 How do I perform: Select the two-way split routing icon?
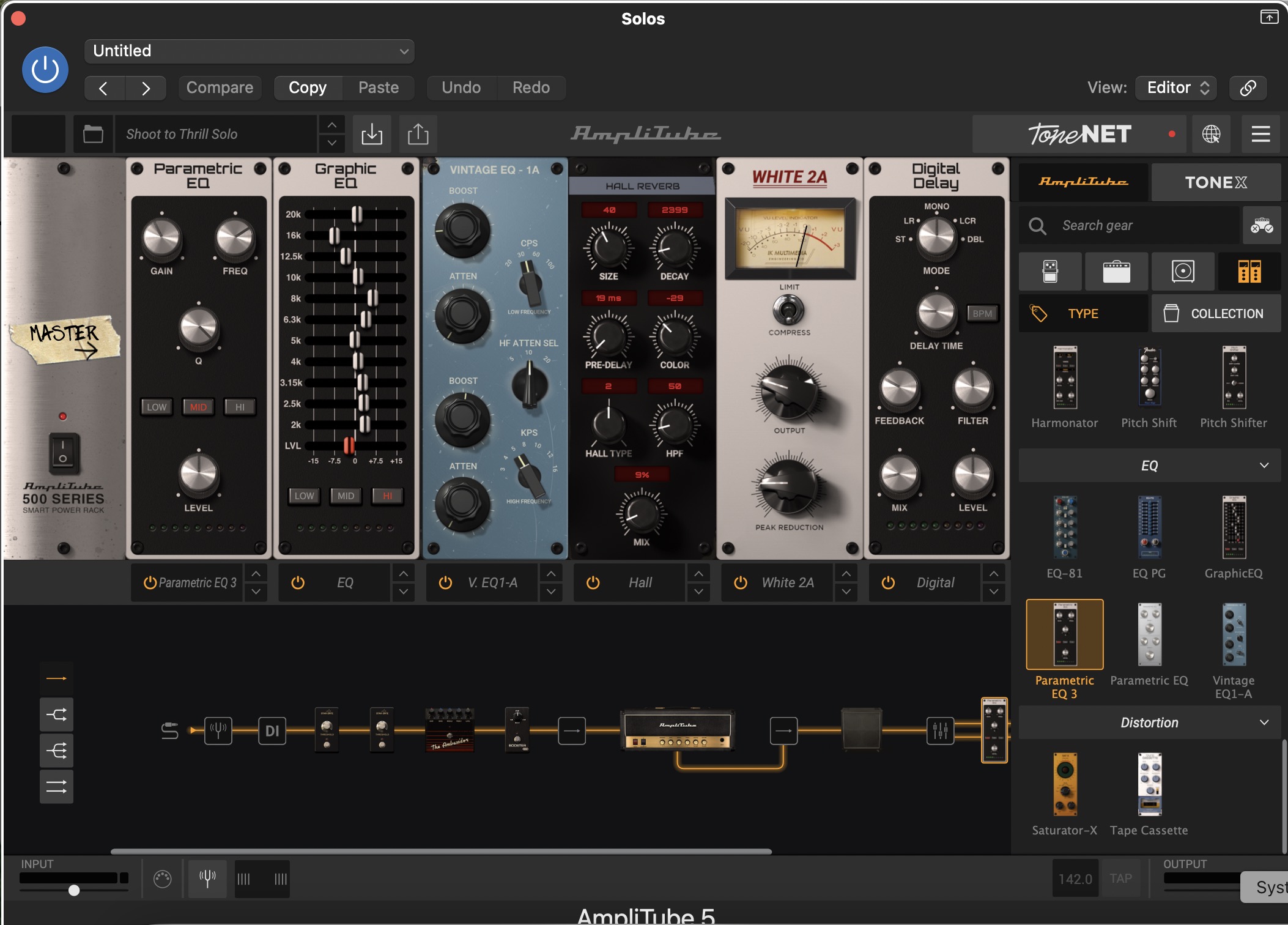(x=56, y=715)
